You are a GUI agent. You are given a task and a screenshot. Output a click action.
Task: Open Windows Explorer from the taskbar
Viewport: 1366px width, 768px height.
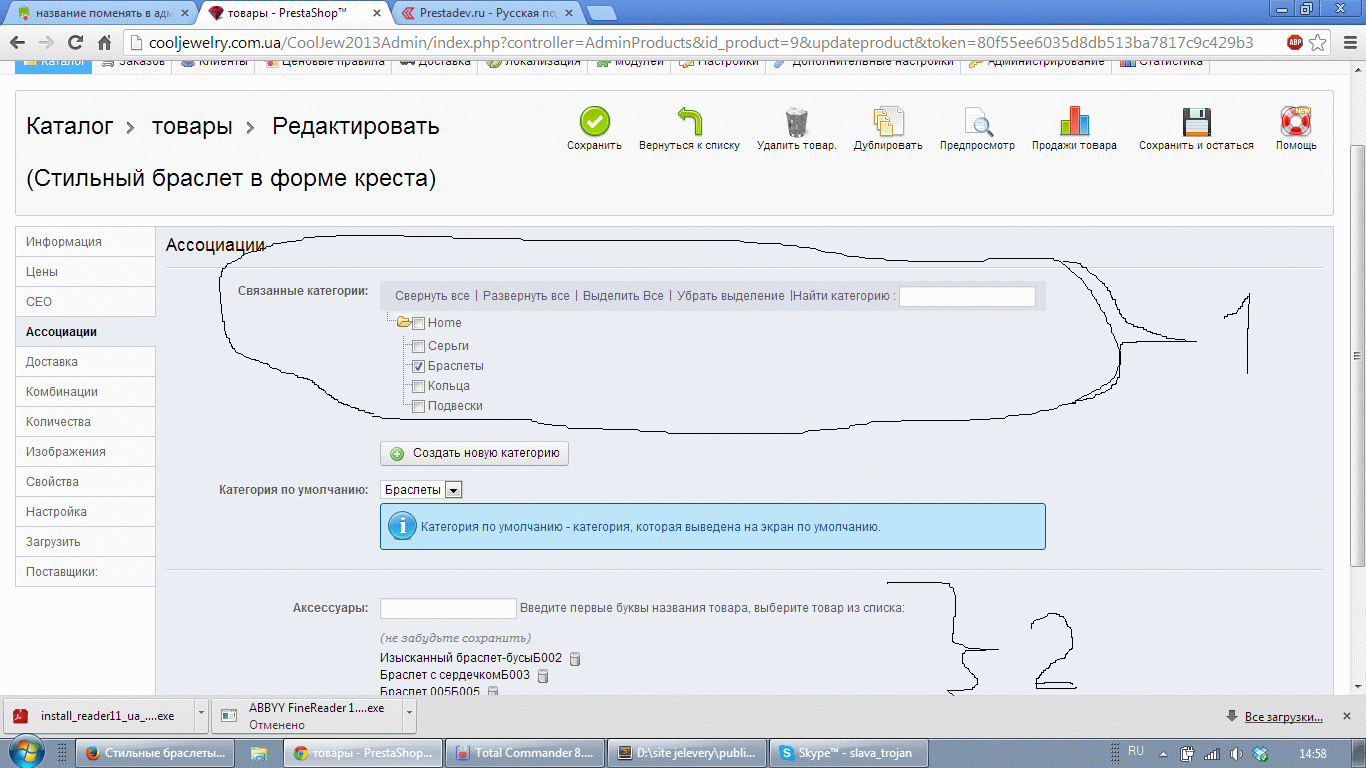coord(259,752)
